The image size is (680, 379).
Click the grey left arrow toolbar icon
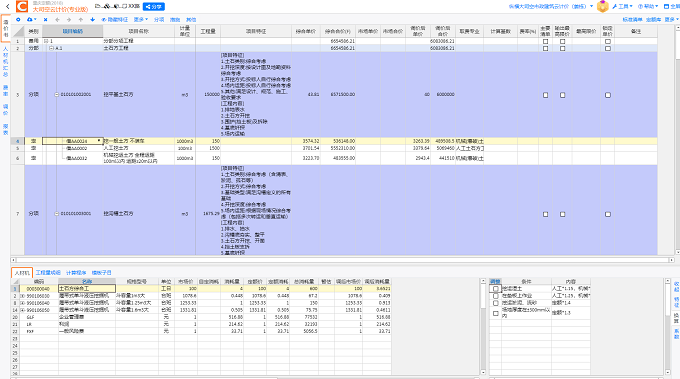click(x=57, y=20)
